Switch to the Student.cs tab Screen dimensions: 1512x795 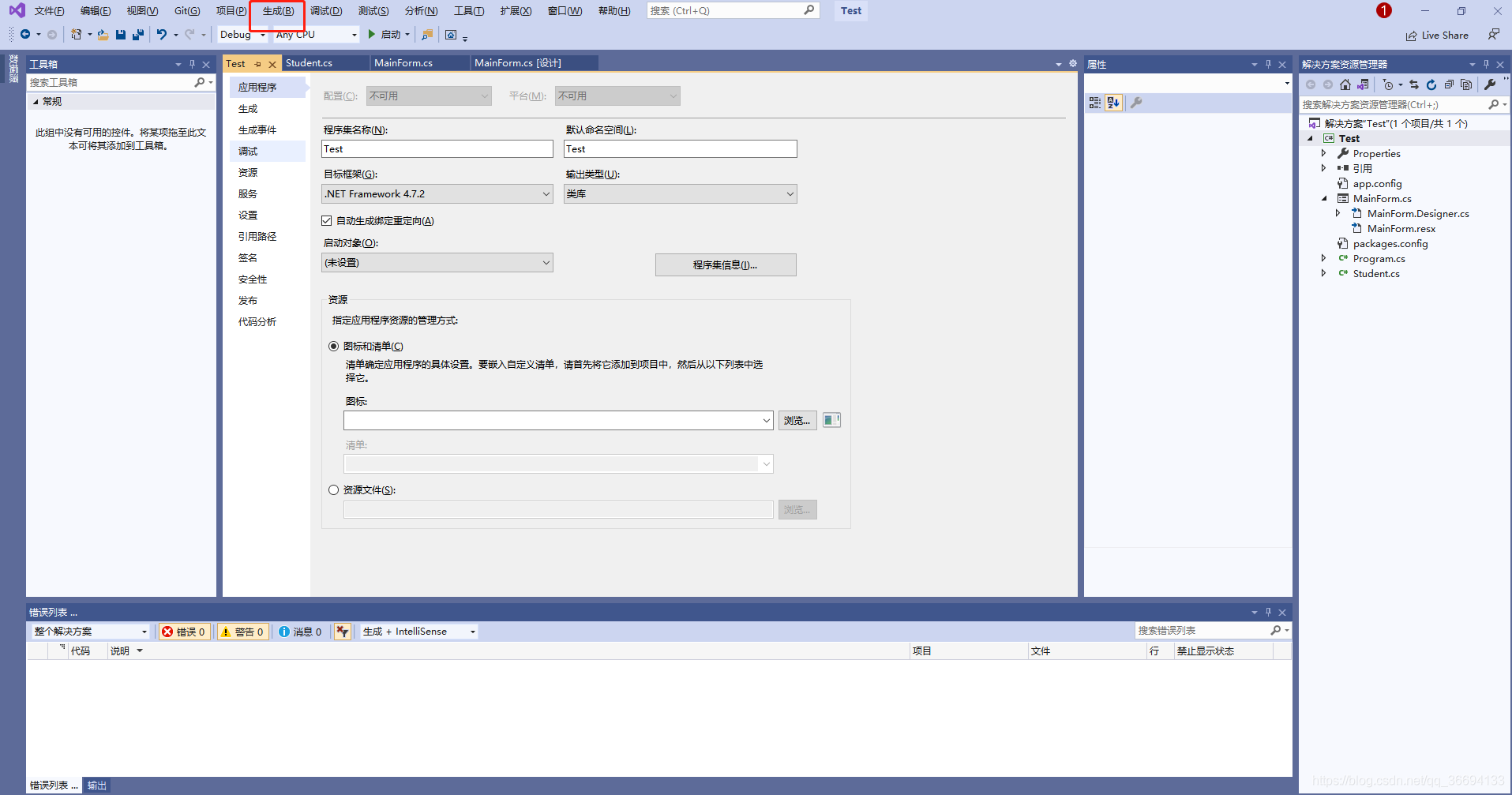click(309, 63)
